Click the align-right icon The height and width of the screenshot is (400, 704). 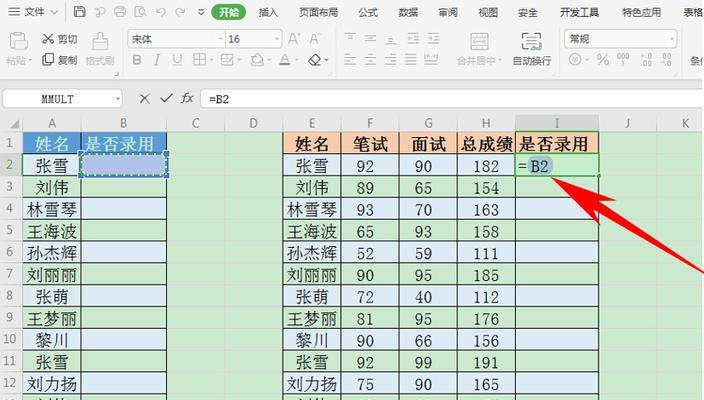(391, 59)
